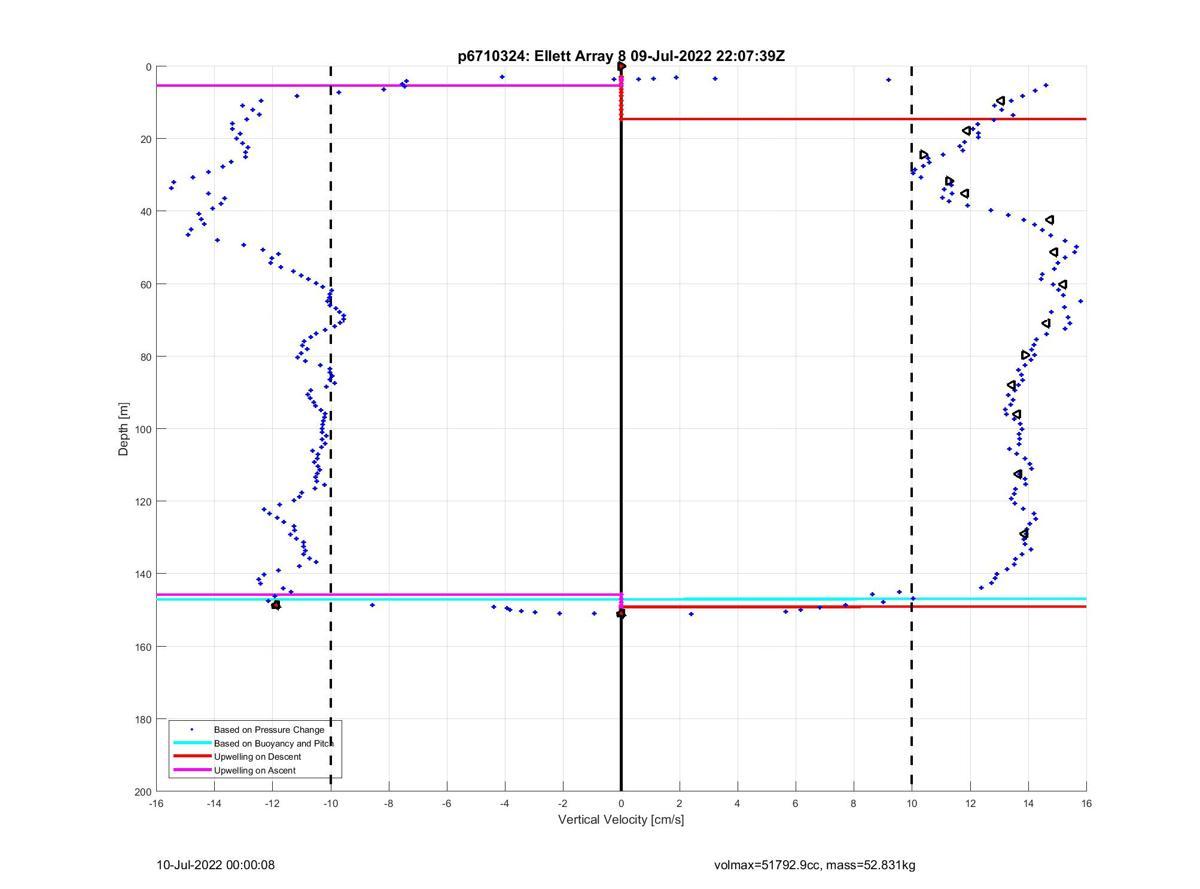Click the -6 tick on the velocity axis

(x=447, y=803)
